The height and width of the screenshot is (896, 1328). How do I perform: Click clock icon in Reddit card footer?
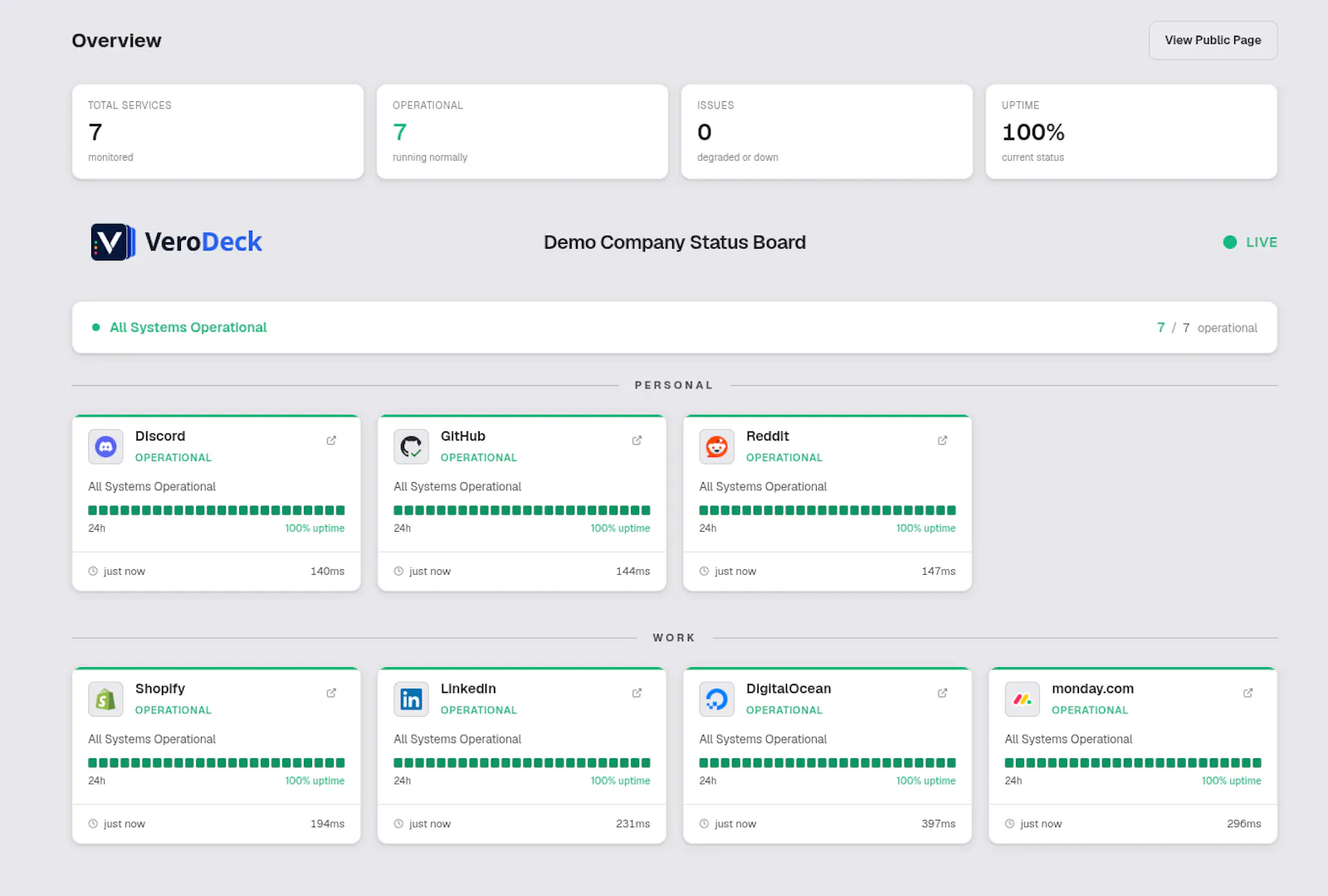tap(704, 571)
